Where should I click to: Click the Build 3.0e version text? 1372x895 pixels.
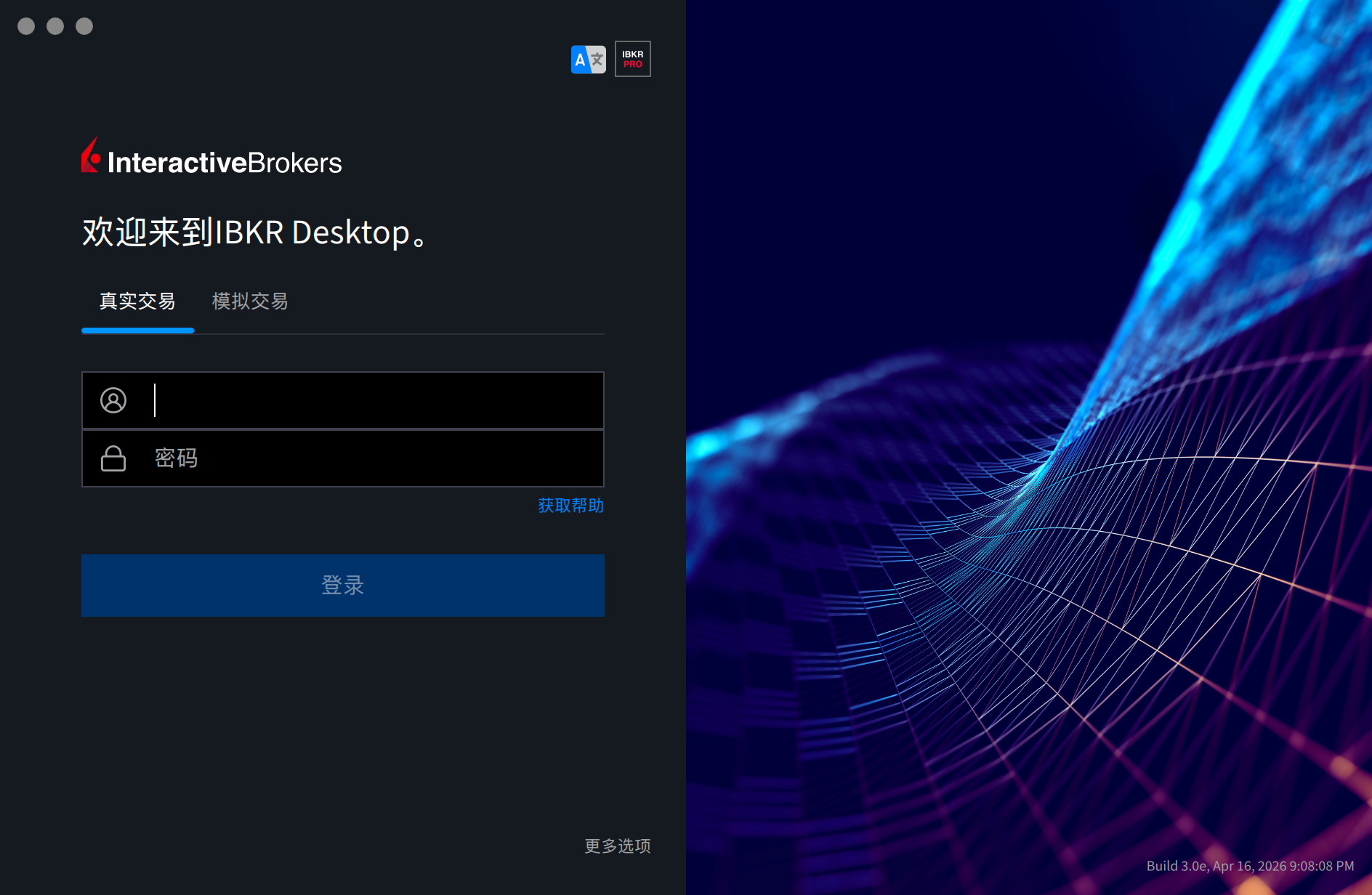[1250, 866]
